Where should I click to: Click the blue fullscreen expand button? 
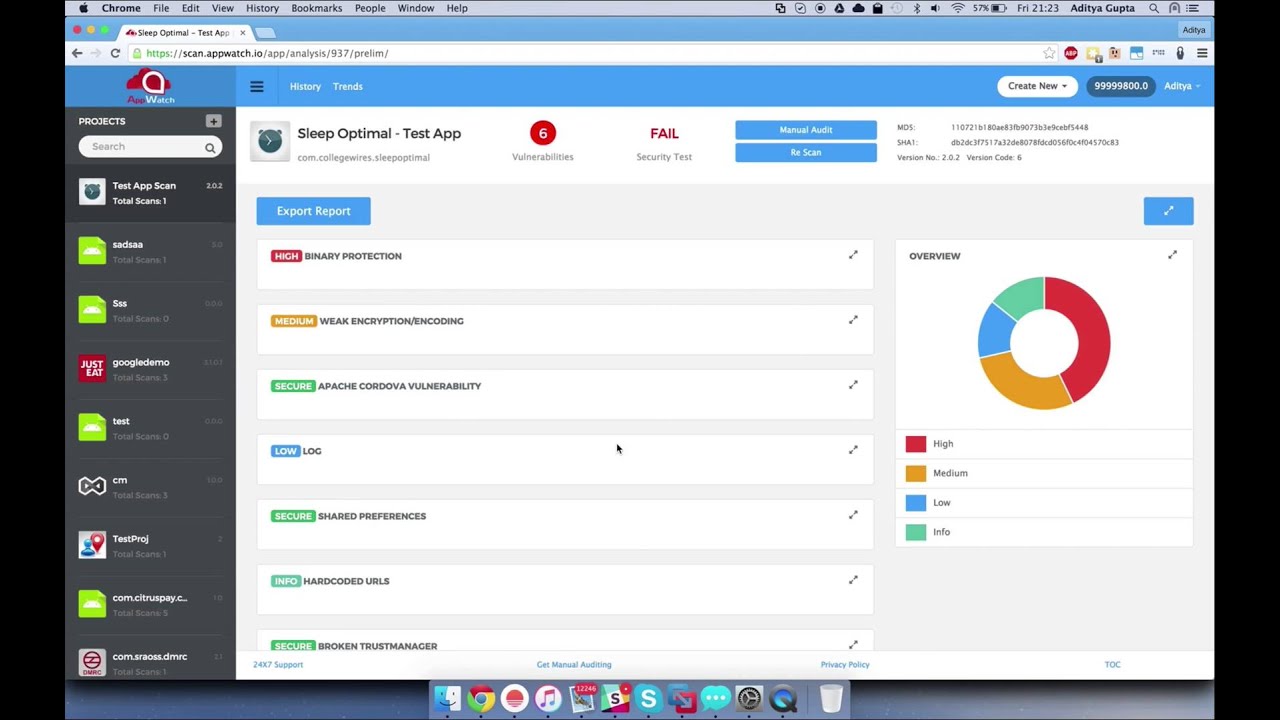point(1168,211)
